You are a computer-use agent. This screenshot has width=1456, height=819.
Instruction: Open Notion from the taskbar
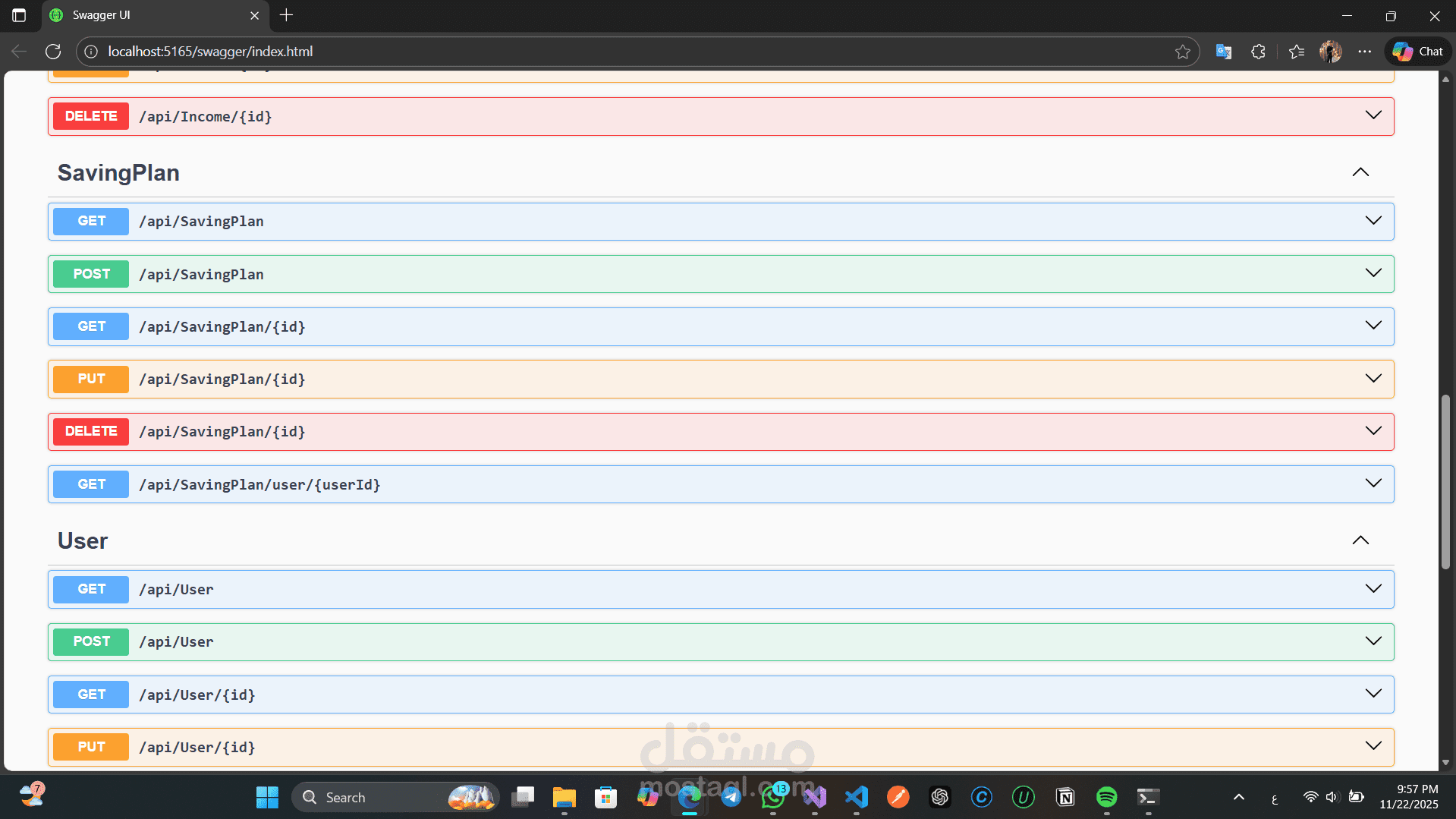1065,797
